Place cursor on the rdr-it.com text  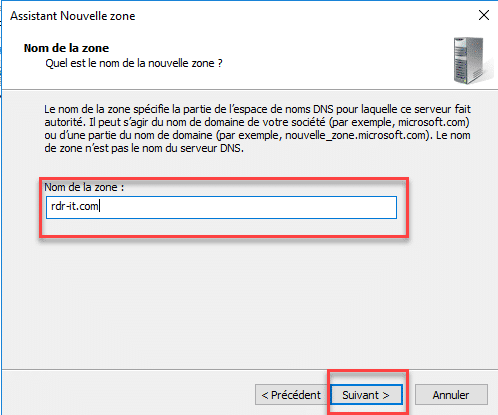tap(75, 207)
